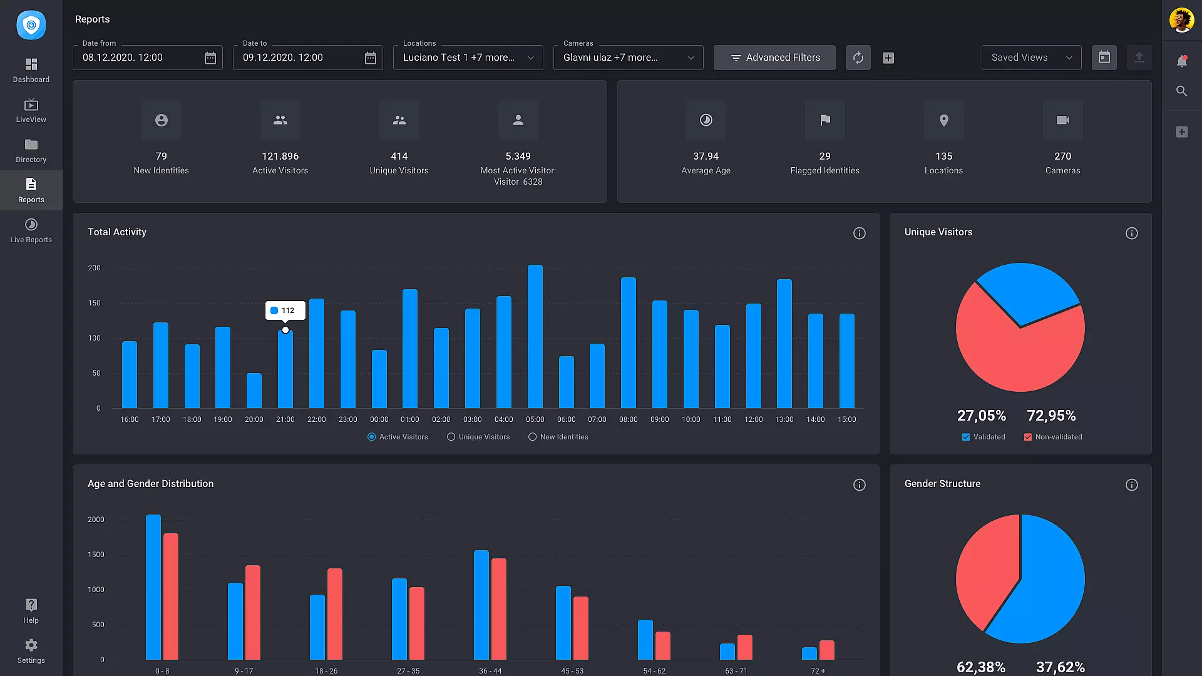Open the calendar icon next to Saved Views
This screenshot has height=676, width=1202.
(x=1104, y=58)
